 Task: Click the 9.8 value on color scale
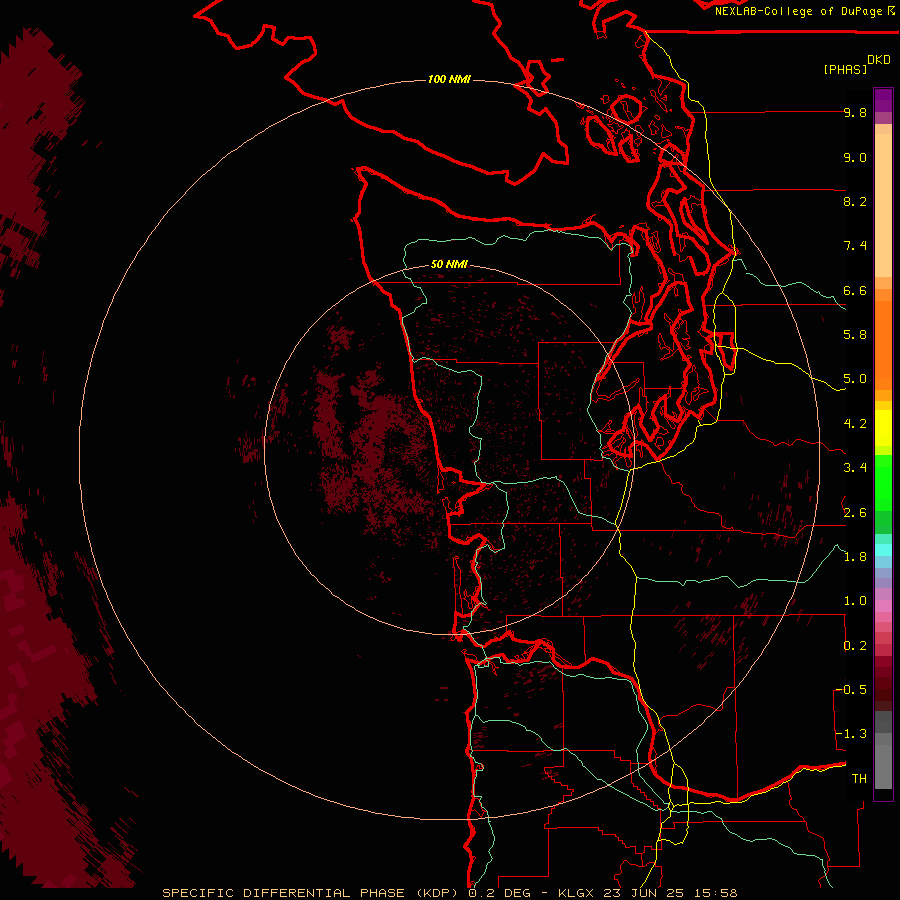(x=855, y=112)
